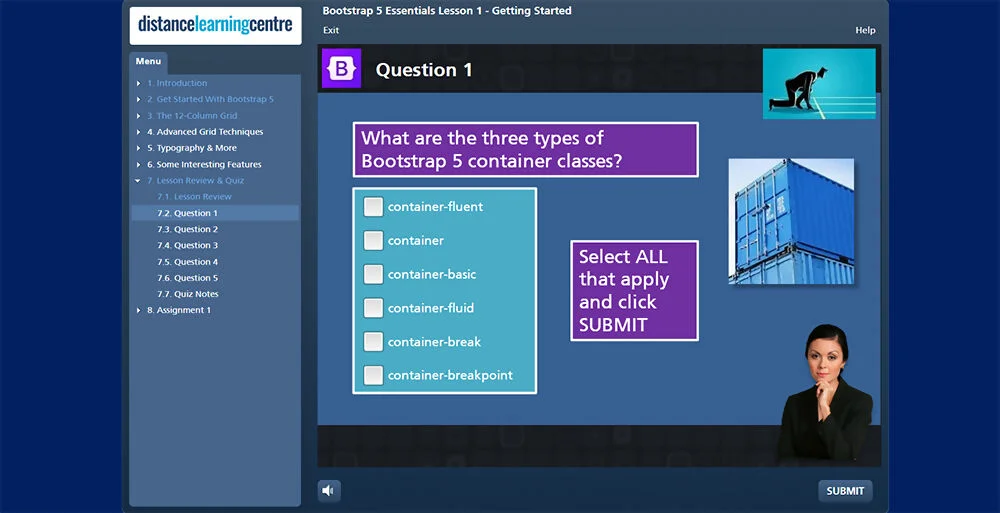Click the Distance Learning Centre logo
Screen dimensions: 1000x513
point(215,24)
